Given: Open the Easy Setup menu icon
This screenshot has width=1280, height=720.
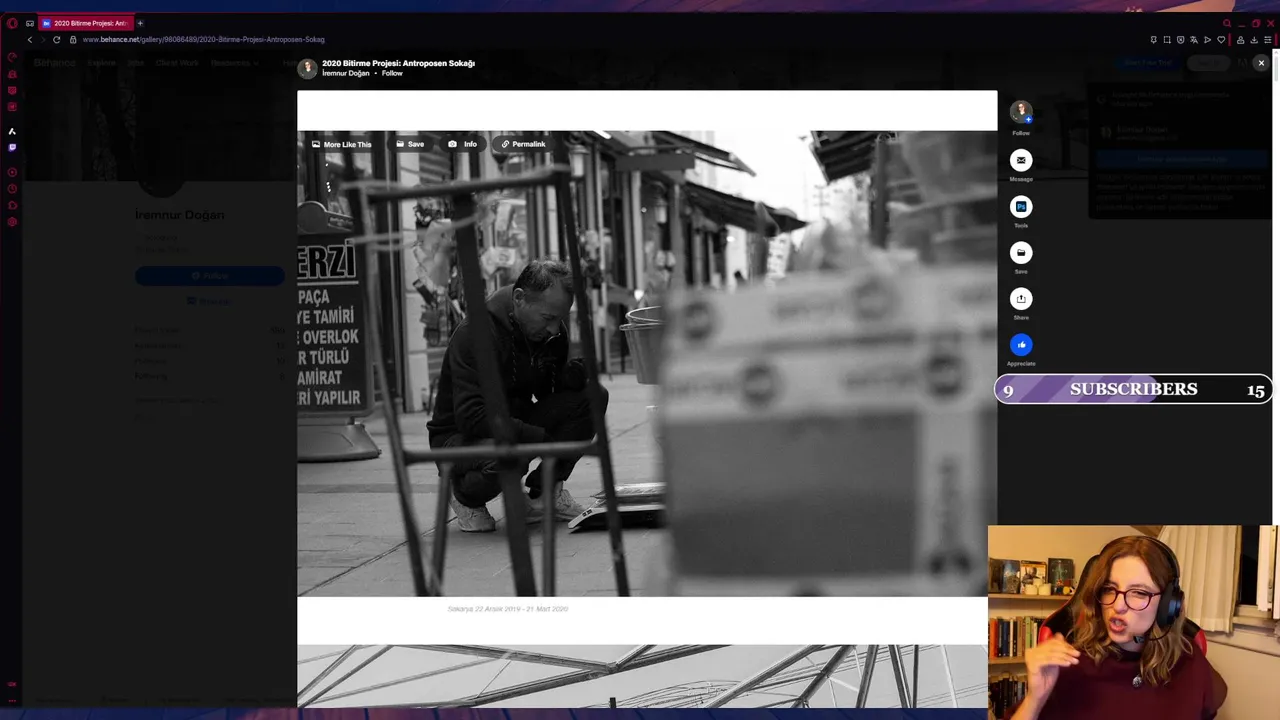Looking at the screenshot, I should [x=1268, y=40].
